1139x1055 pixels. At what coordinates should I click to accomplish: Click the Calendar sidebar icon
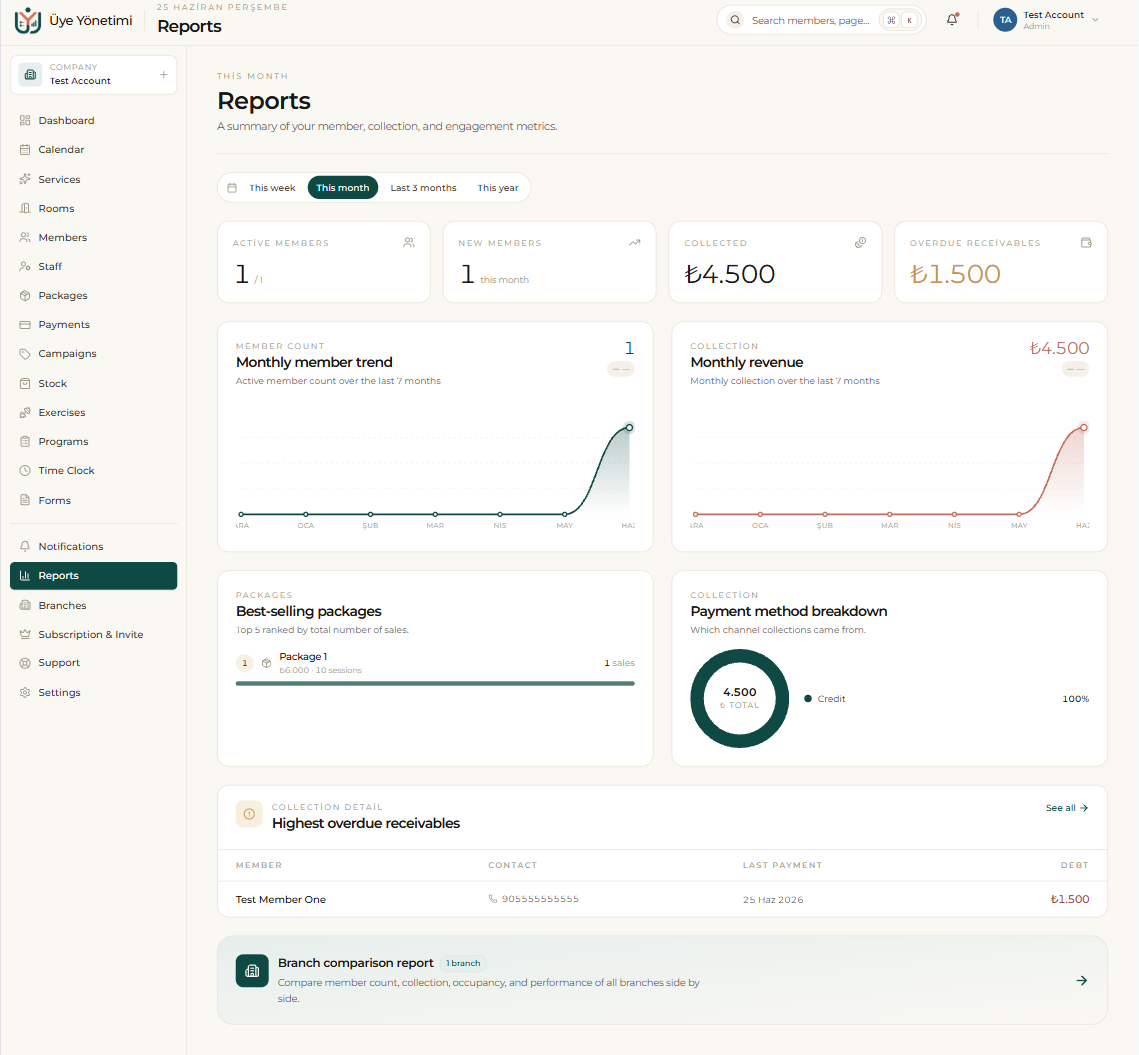coord(25,150)
